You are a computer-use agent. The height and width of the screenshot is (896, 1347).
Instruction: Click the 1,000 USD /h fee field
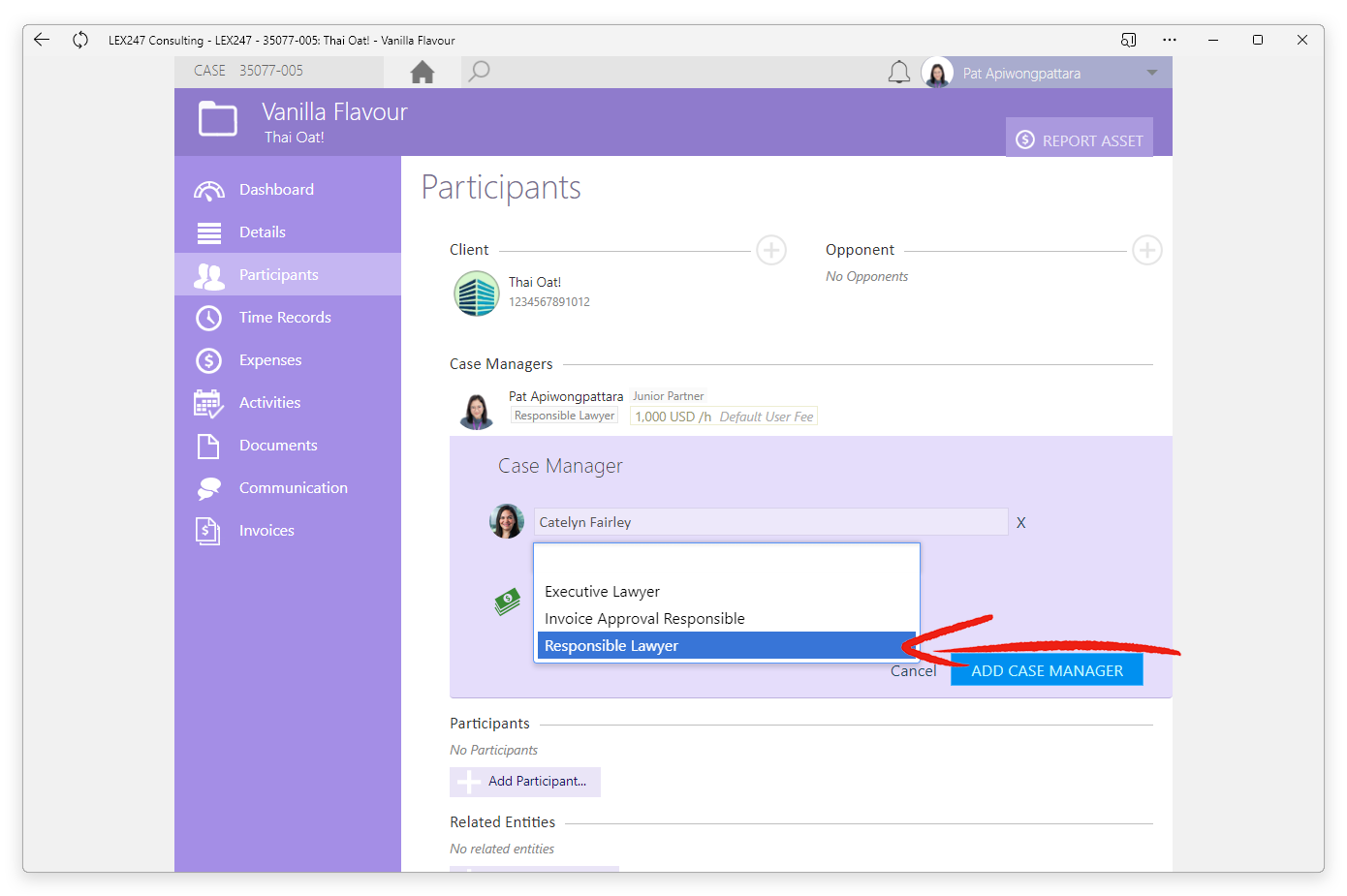pyautogui.click(x=724, y=417)
